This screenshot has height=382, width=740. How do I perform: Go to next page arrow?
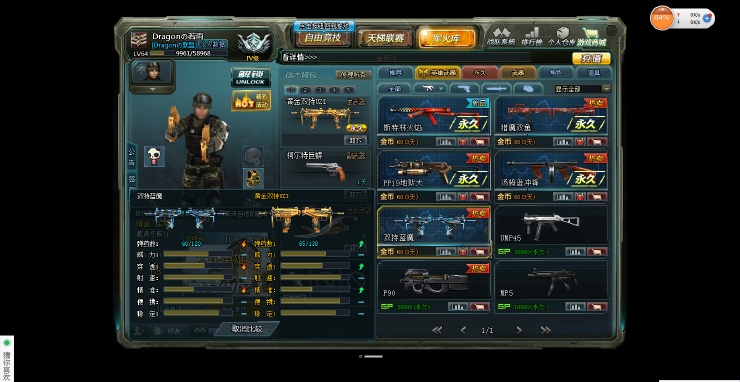click(x=519, y=330)
